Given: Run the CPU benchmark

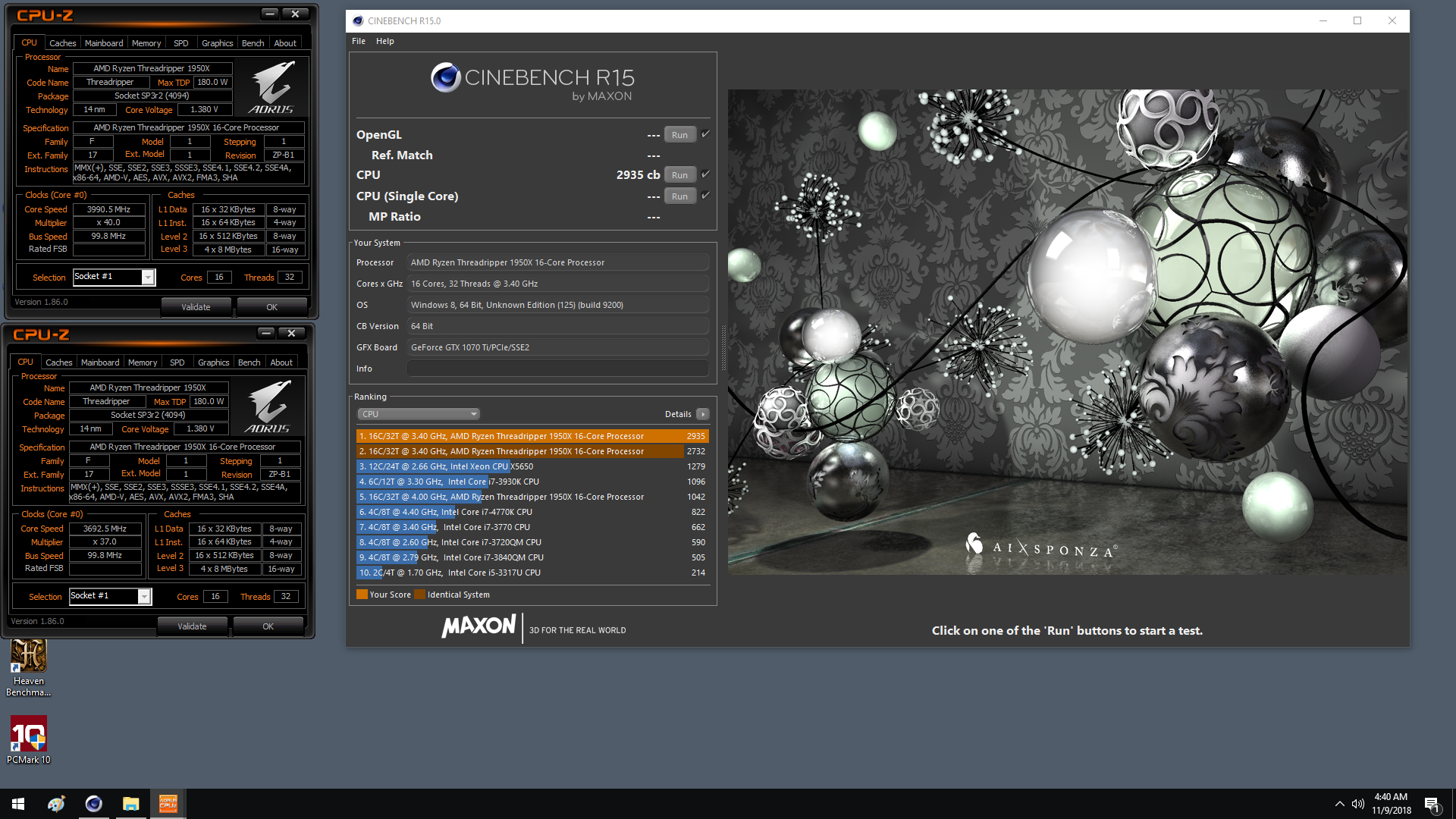Looking at the screenshot, I should (x=679, y=175).
